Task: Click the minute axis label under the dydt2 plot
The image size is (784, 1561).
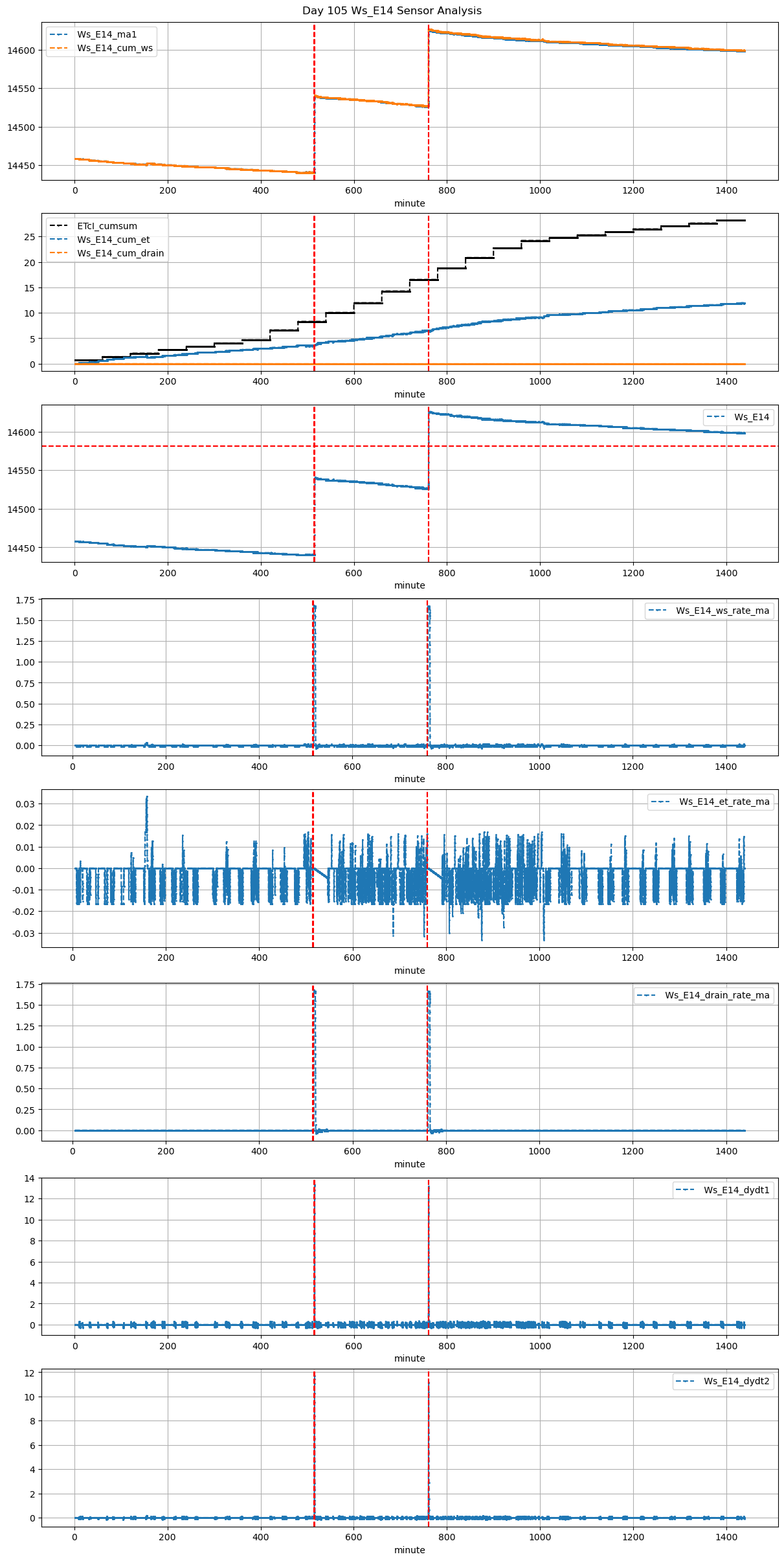Action: click(409, 1549)
